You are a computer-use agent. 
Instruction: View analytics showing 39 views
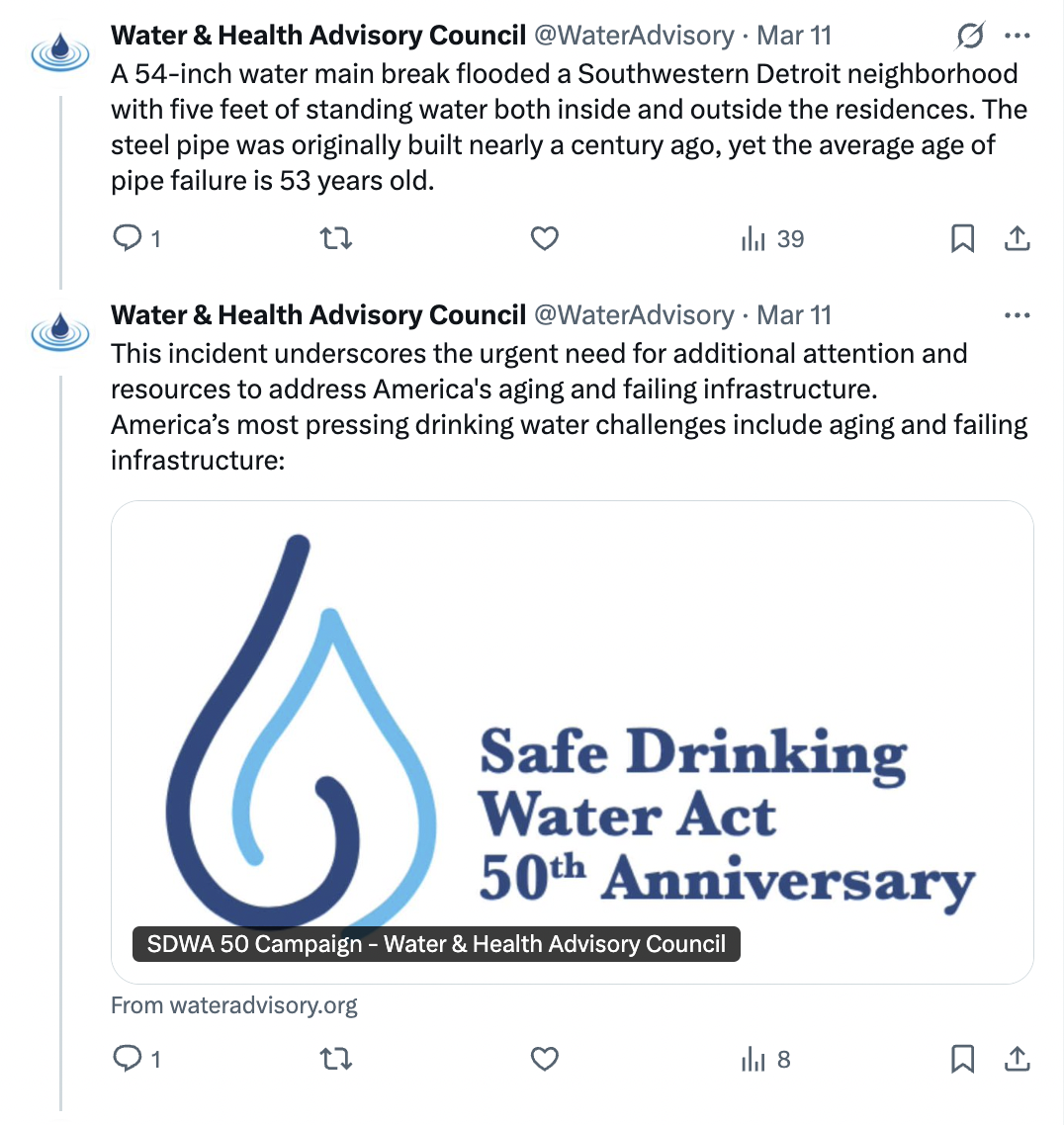(x=772, y=239)
